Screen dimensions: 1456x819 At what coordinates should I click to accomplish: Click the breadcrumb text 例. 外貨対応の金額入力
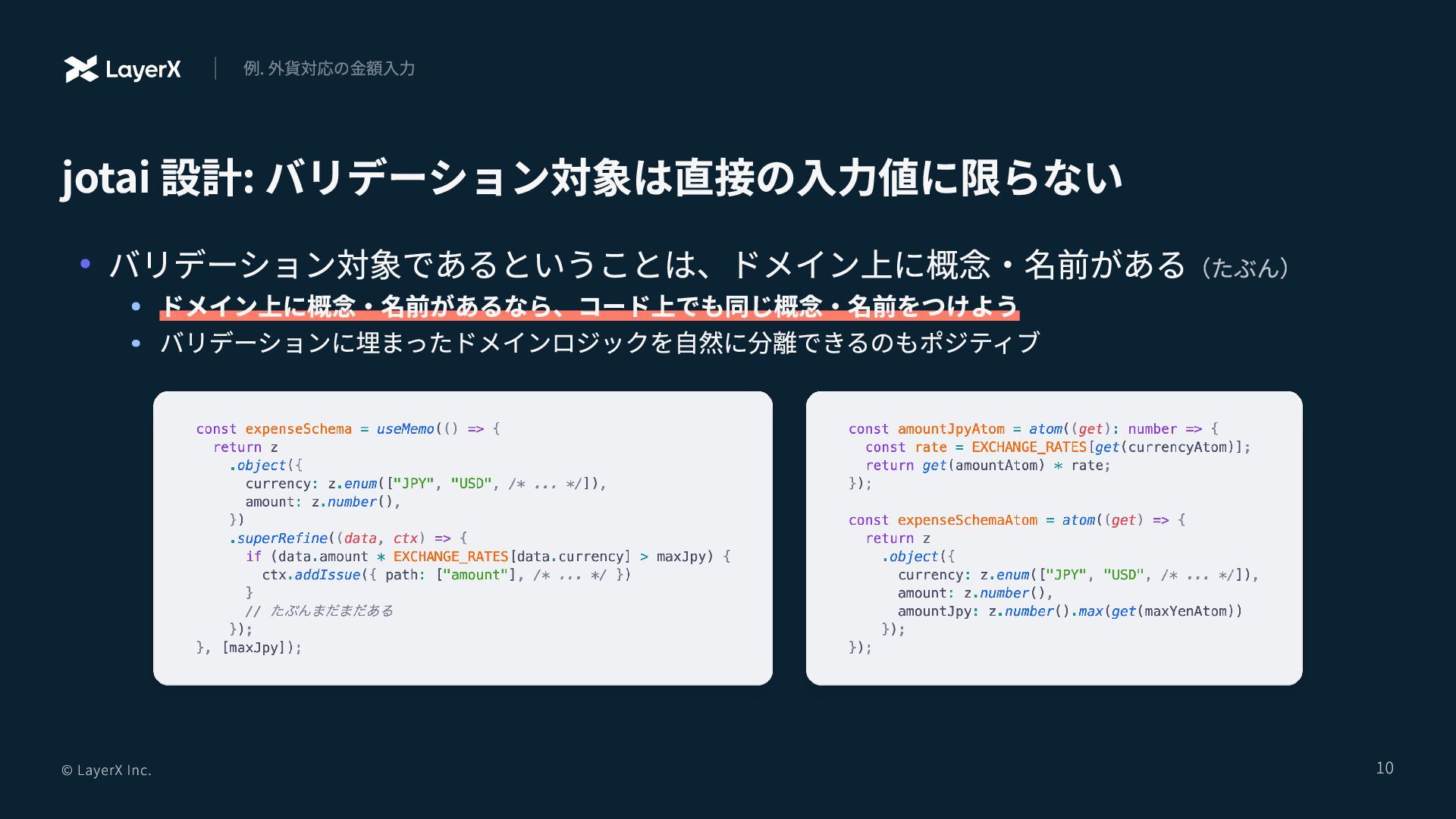[328, 69]
